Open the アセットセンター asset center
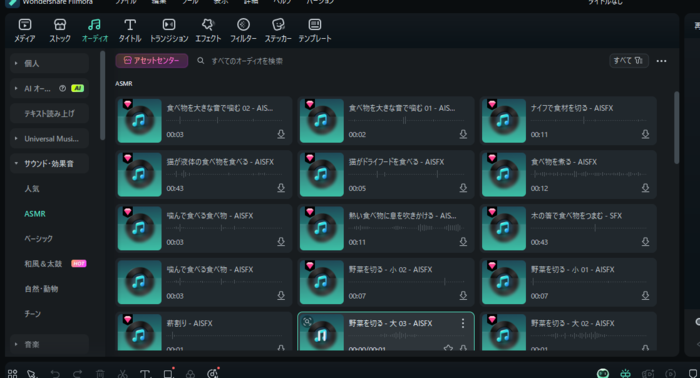The image size is (700, 378). coord(152,61)
